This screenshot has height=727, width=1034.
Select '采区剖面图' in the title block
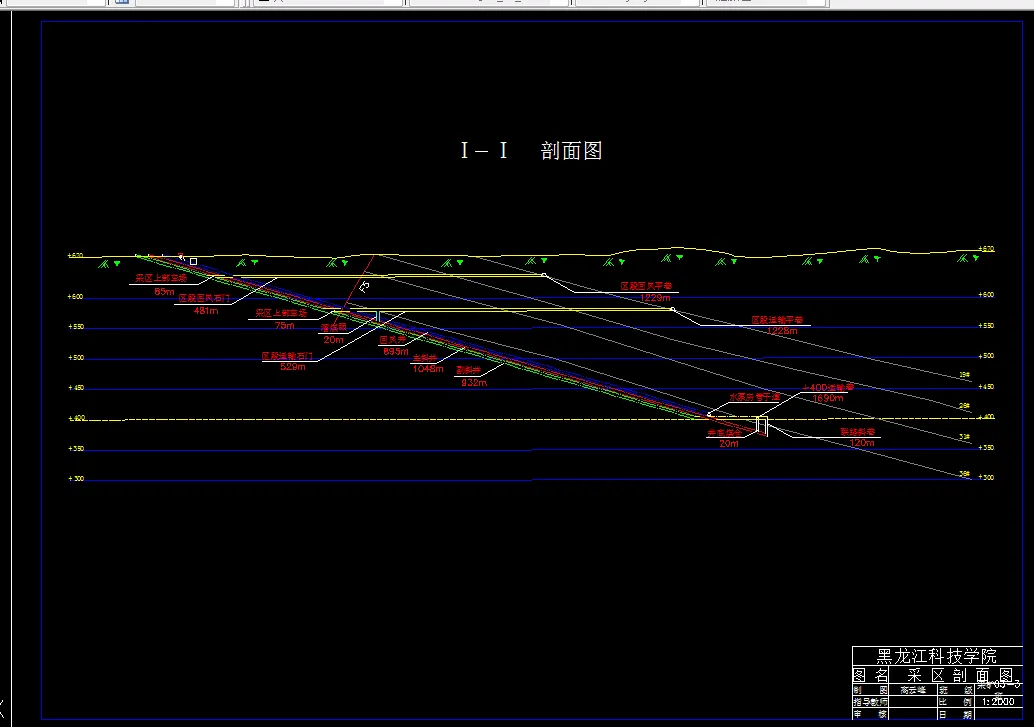(960, 676)
